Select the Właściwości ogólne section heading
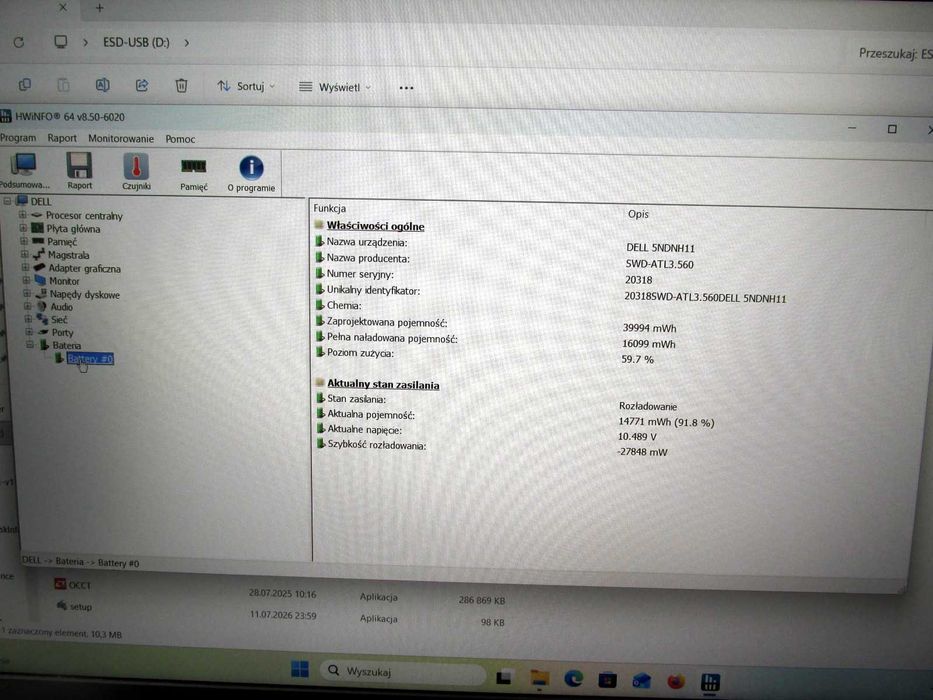Image resolution: width=933 pixels, height=700 pixels. click(375, 226)
